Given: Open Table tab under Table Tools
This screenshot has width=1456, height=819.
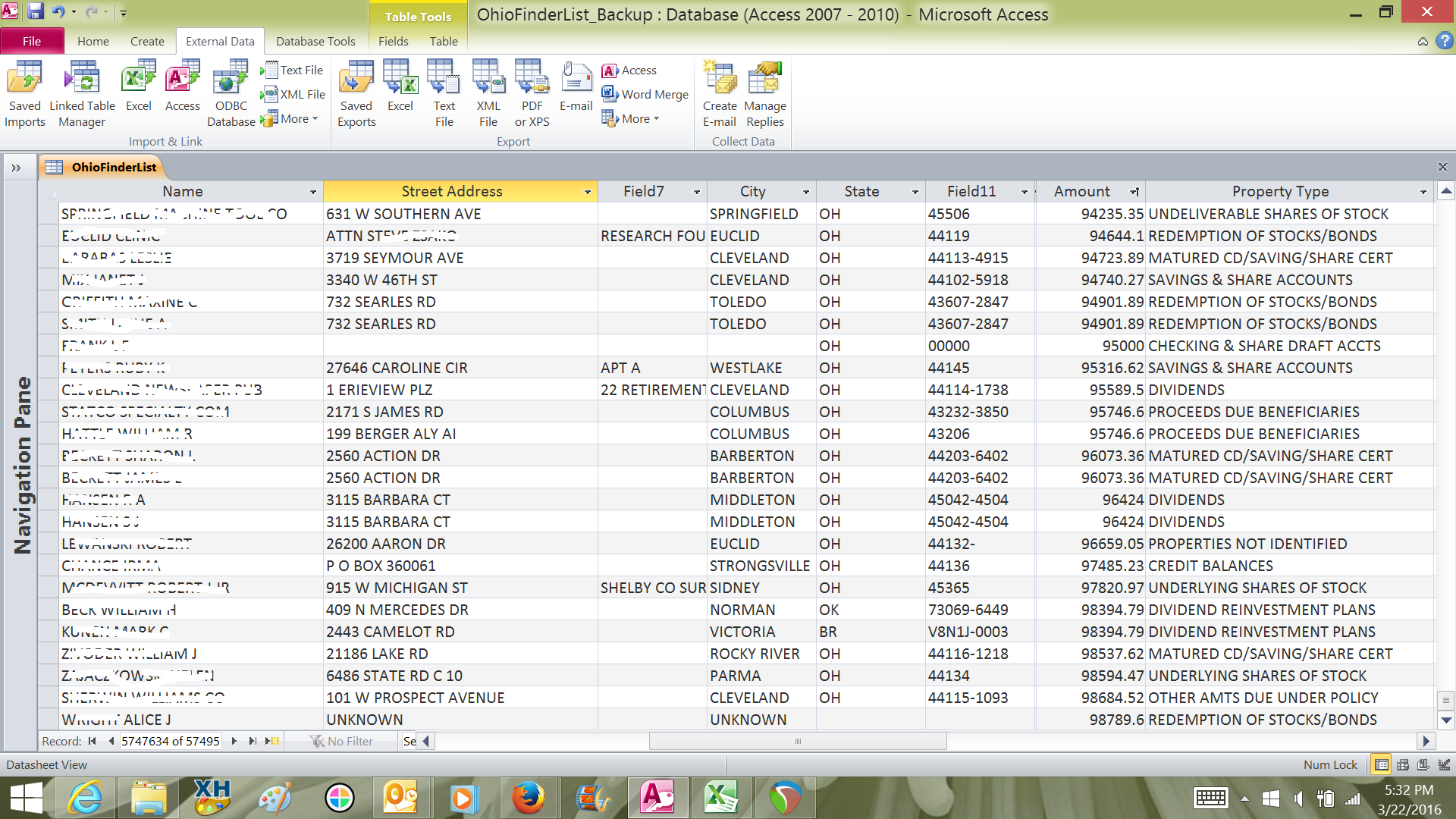Looking at the screenshot, I should (x=444, y=41).
